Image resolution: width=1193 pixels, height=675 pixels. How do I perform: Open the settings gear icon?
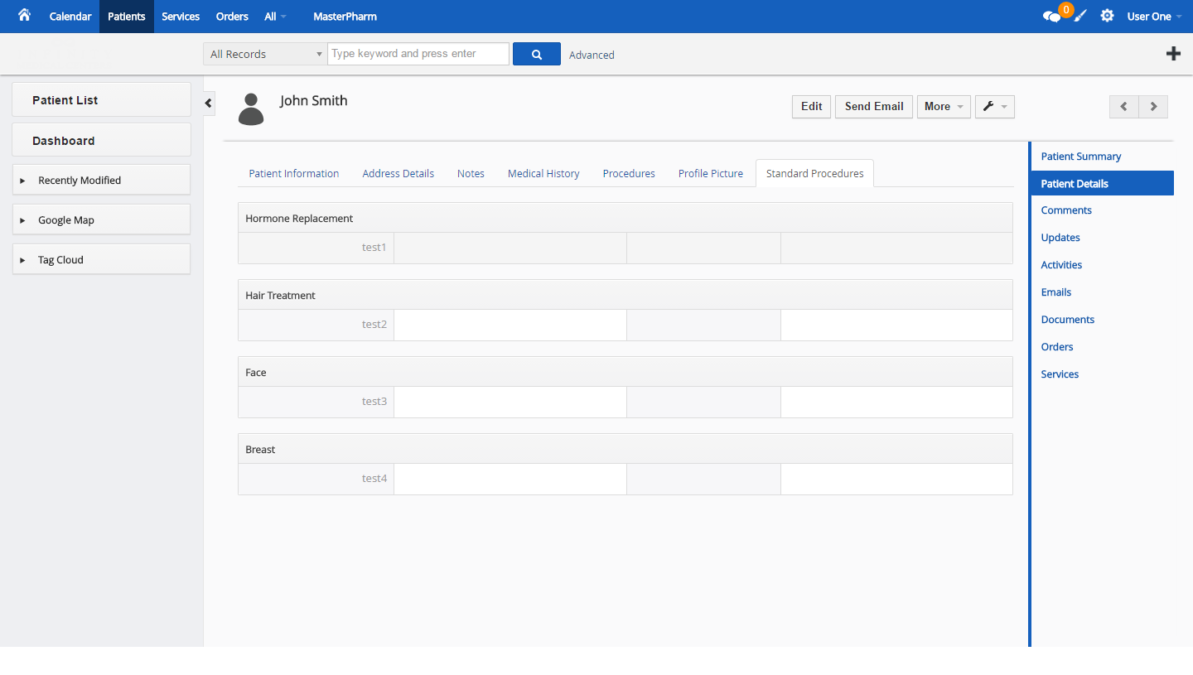[x=1106, y=15]
